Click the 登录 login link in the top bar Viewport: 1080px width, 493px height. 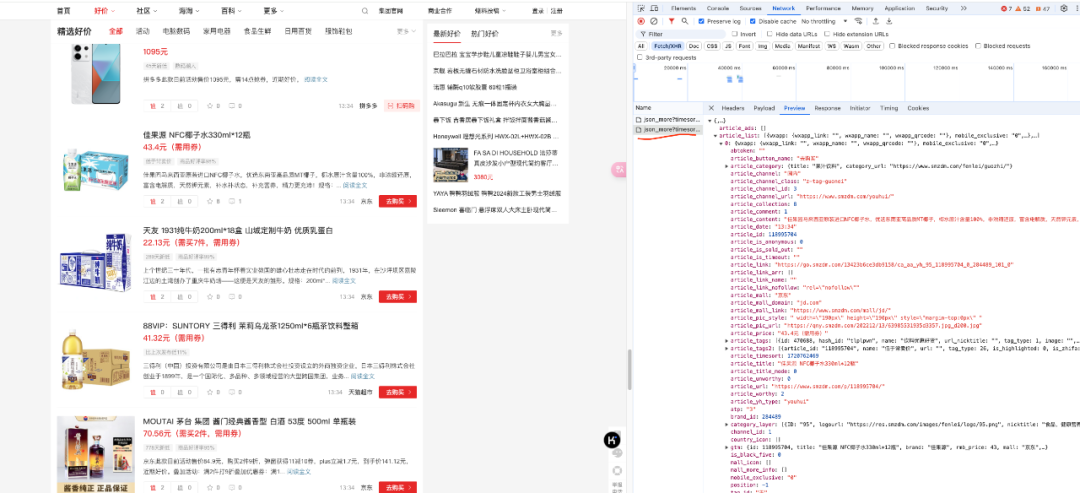coord(538,11)
